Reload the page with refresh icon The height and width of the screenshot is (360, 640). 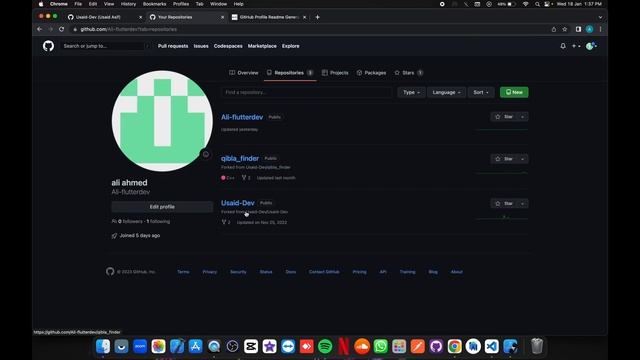point(61,29)
